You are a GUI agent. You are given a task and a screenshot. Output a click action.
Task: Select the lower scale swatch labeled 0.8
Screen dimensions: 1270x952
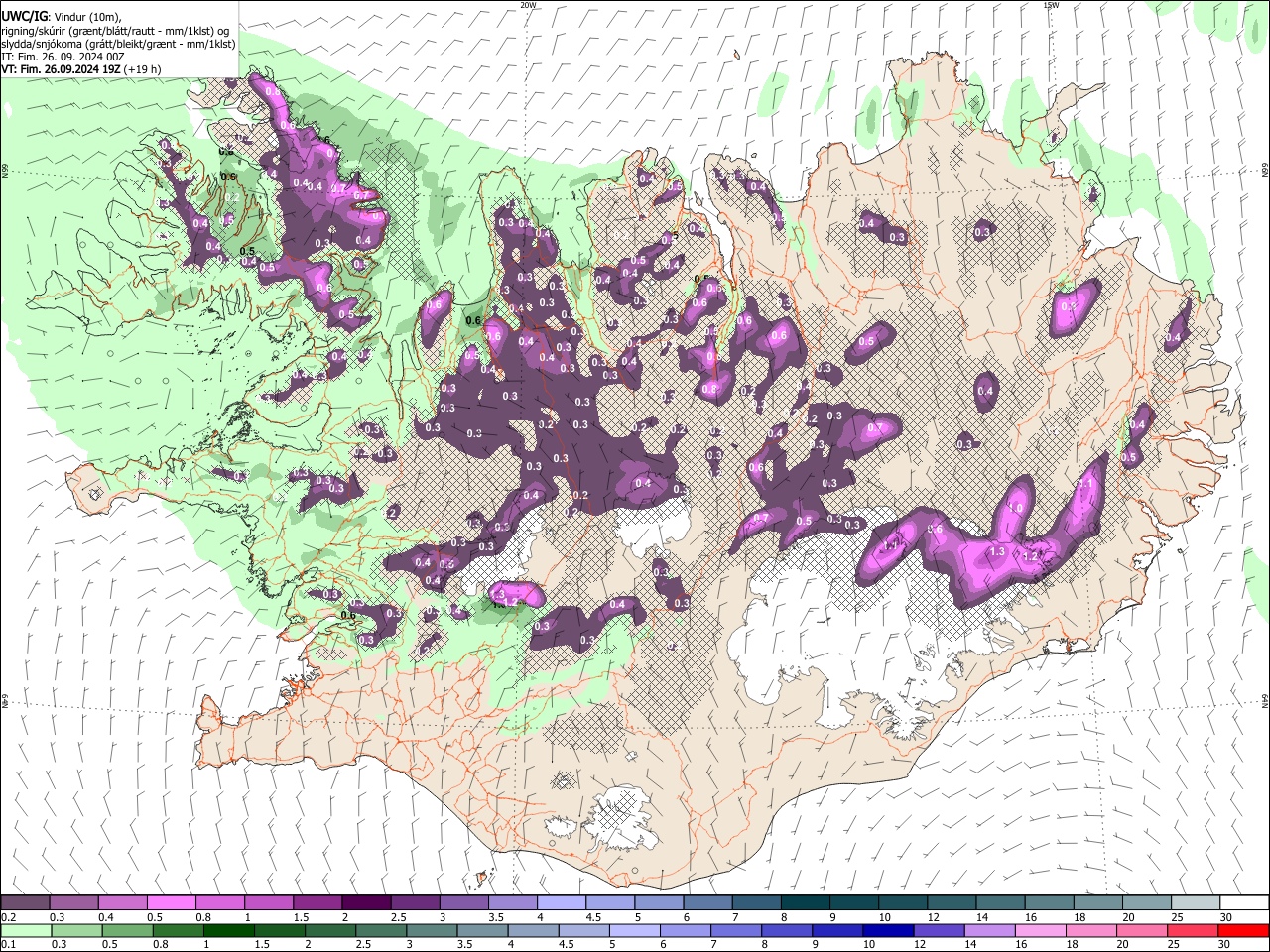coord(178,930)
